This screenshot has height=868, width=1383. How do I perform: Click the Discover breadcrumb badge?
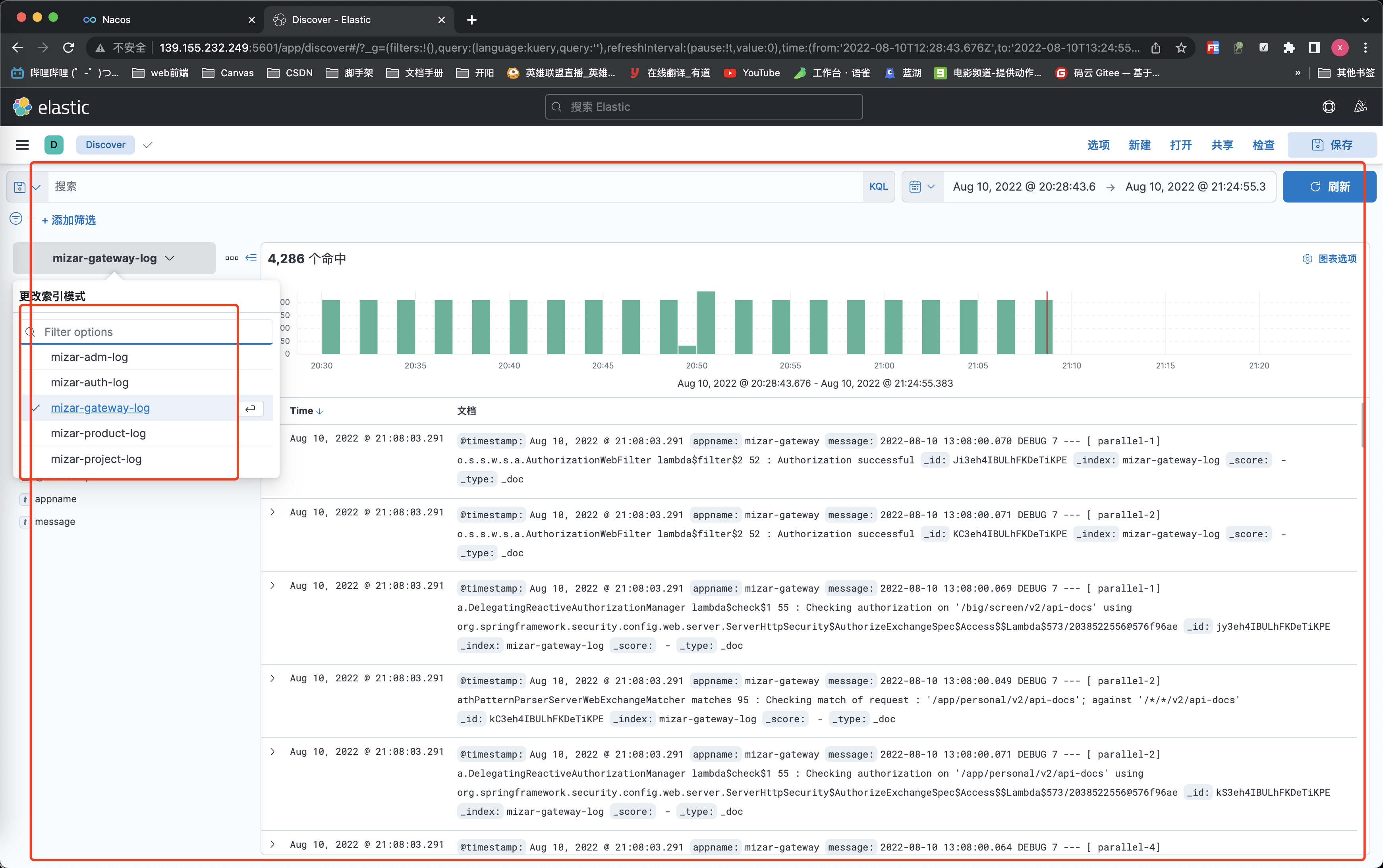pos(106,145)
